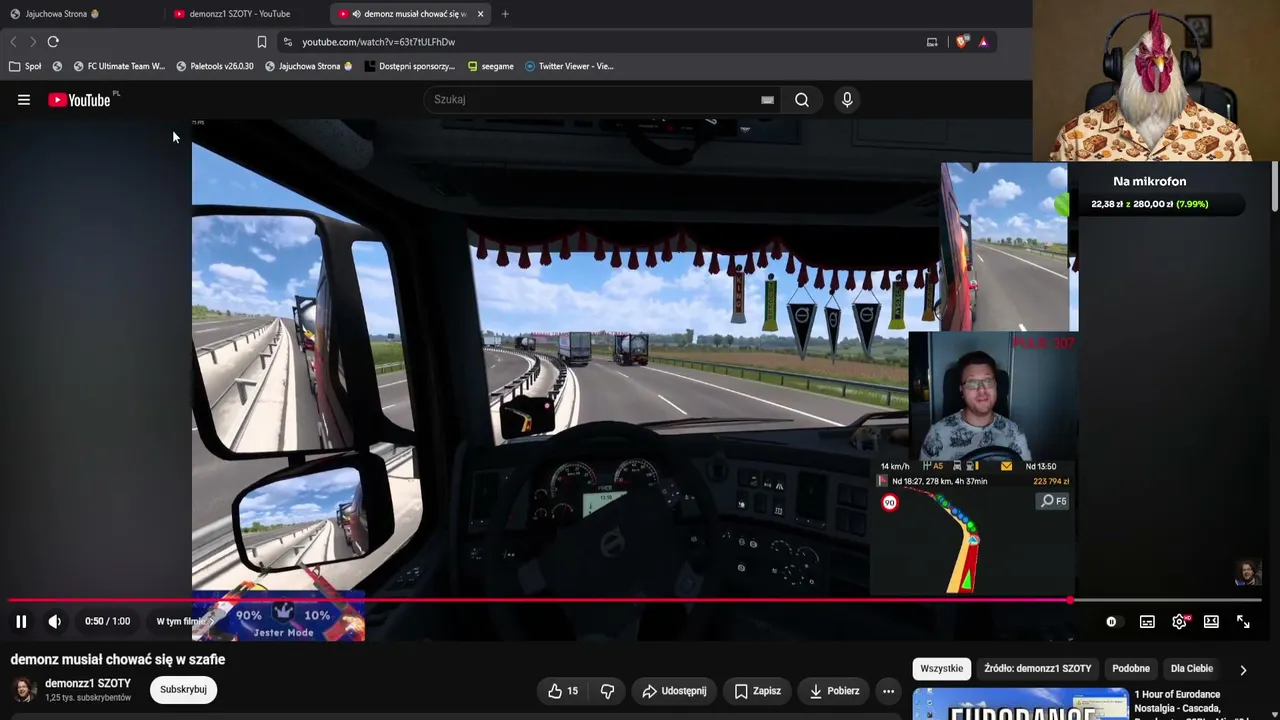Click the page vertical scrollbar
1280x720 pixels.
(x=1274, y=185)
